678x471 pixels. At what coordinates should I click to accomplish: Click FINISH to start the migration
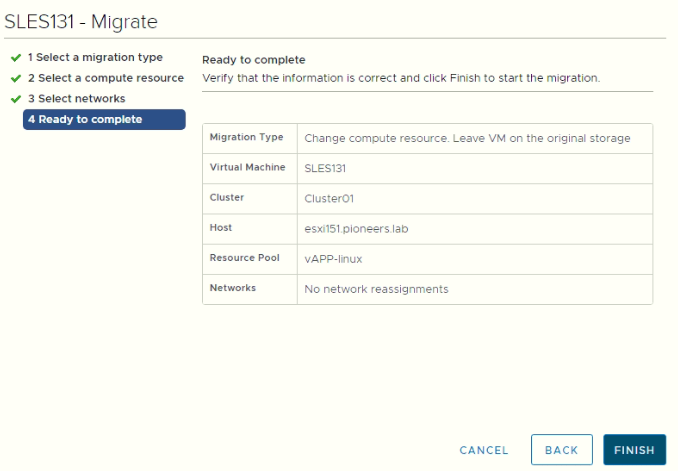[634, 450]
